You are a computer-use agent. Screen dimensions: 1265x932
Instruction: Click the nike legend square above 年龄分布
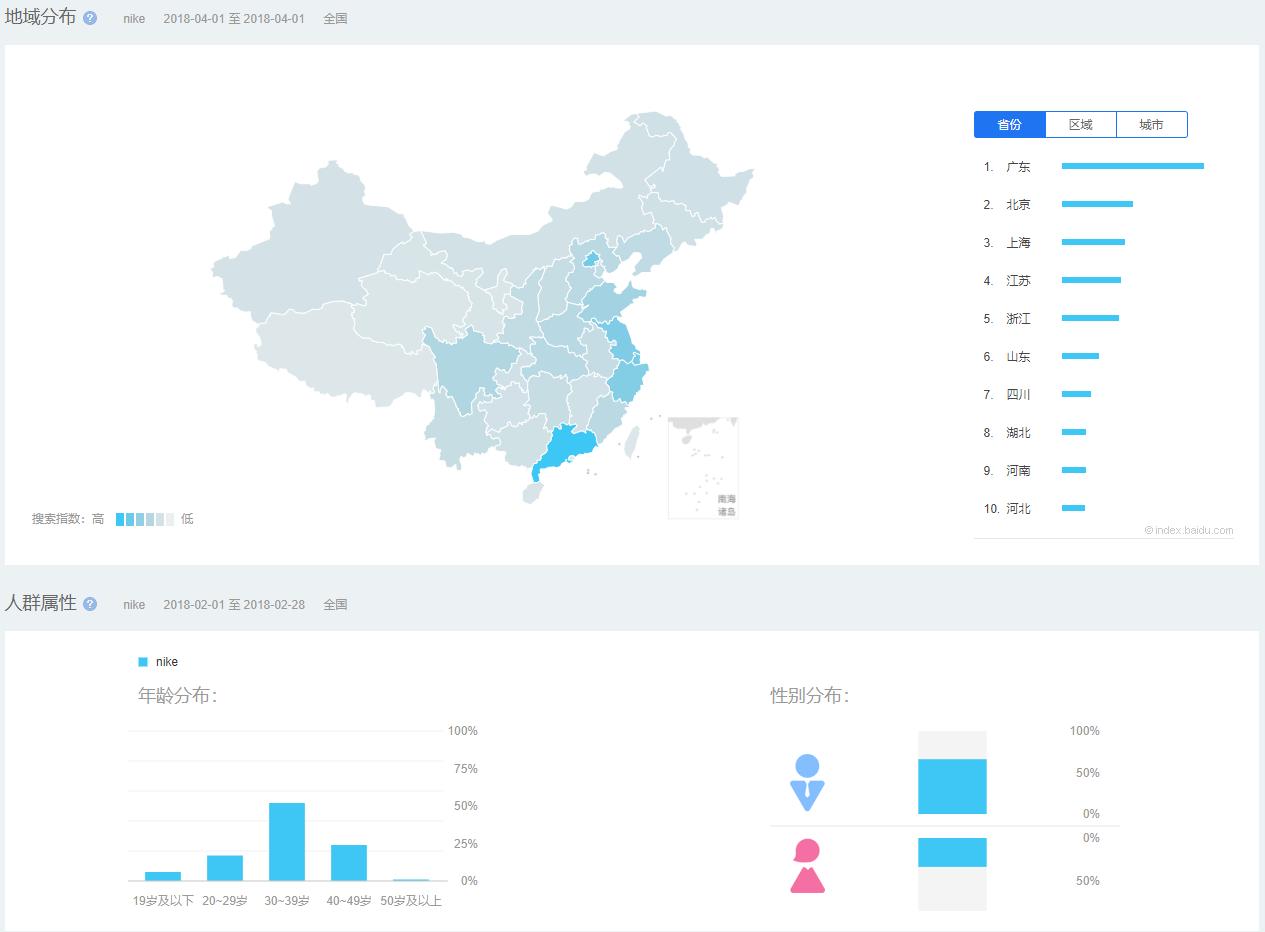click(x=143, y=661)
